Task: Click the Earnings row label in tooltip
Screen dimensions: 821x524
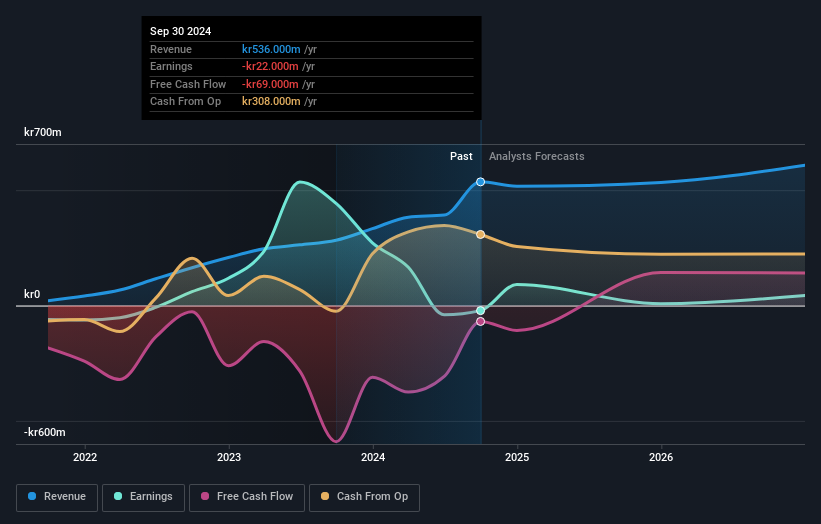Action: coord(171,66)
